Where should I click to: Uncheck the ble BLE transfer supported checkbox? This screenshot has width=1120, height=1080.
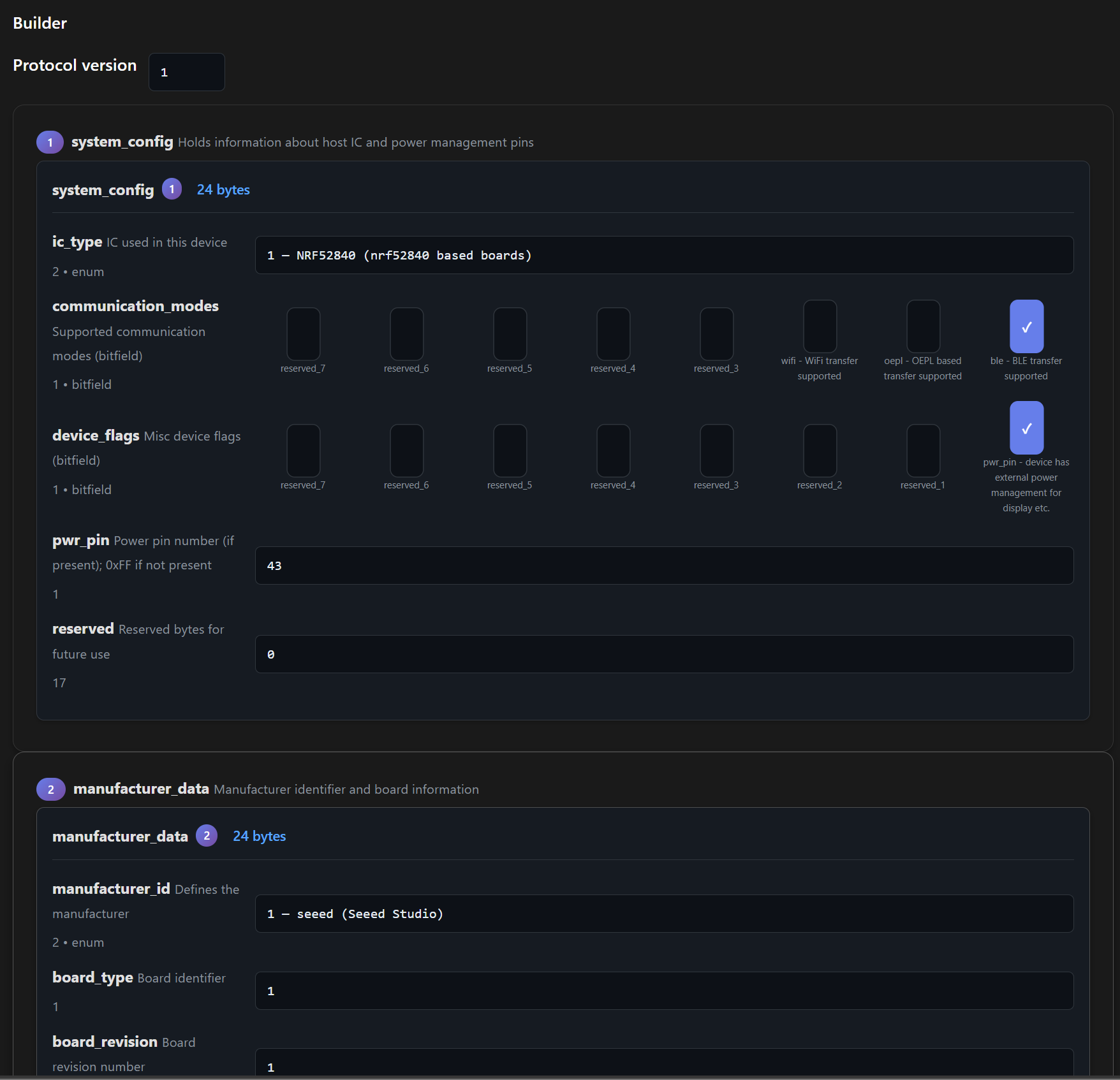[x=1026, y=326]
